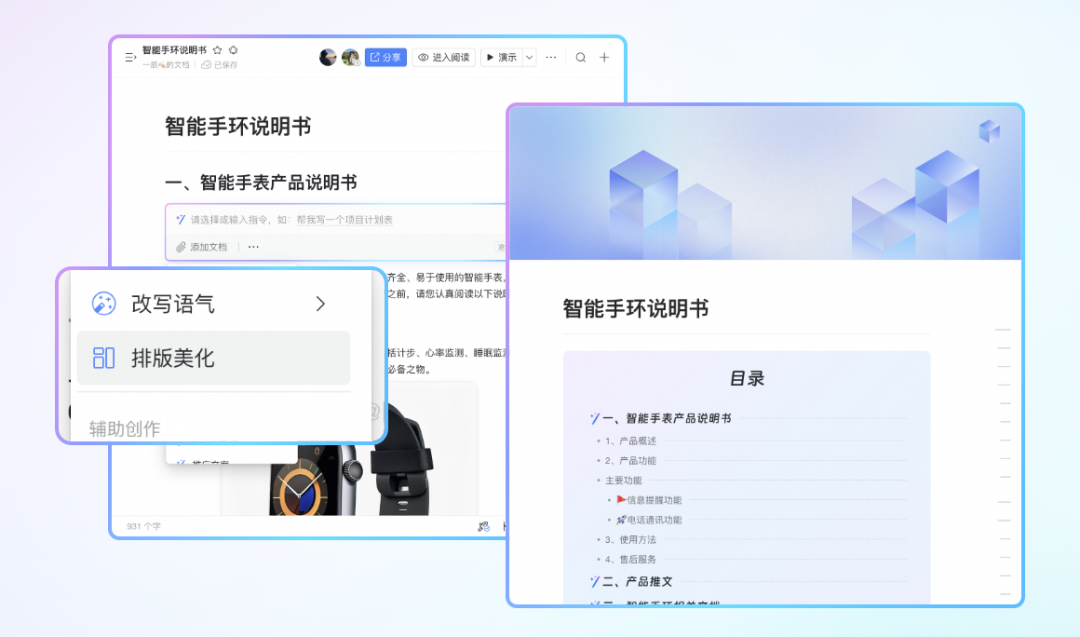Click the top outline marker on right edge
The height and width of the screenshot is (637, 1080).
pyautogui.click(x=1003, y=330)
